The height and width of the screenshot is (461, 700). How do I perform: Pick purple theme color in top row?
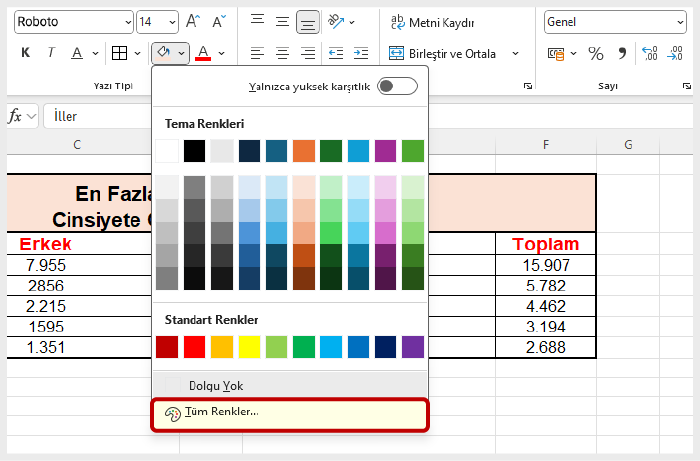pyautogui.click(x=385, y=151)
